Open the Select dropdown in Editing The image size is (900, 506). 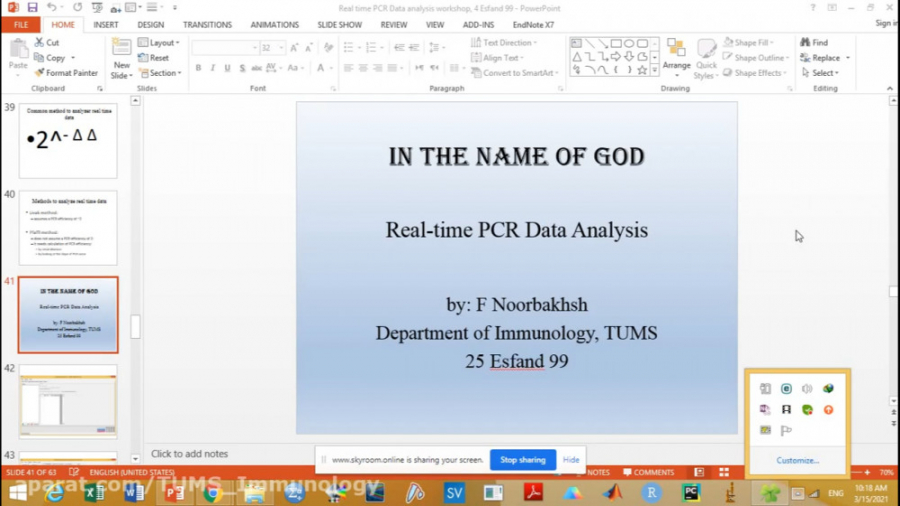(820, 73)
